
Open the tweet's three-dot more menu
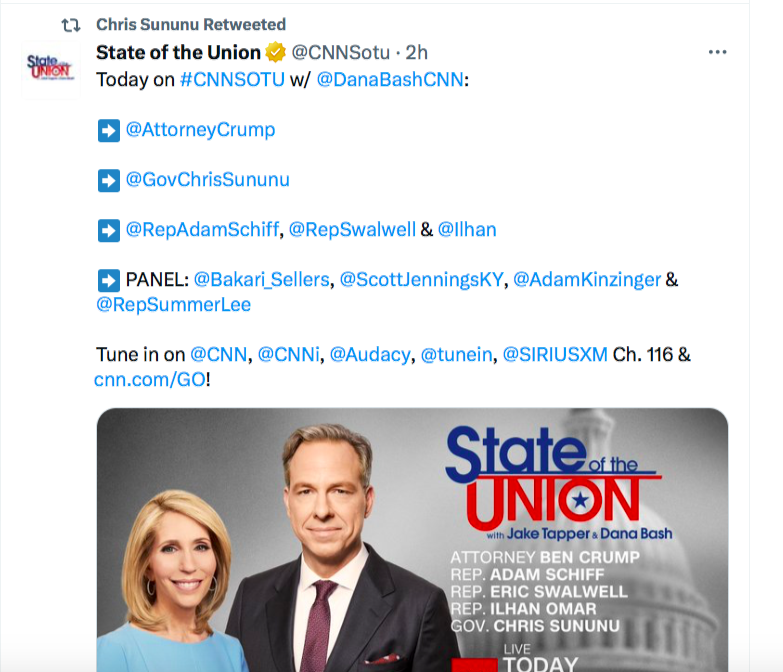pyautogui.click(x=717, y=53)
